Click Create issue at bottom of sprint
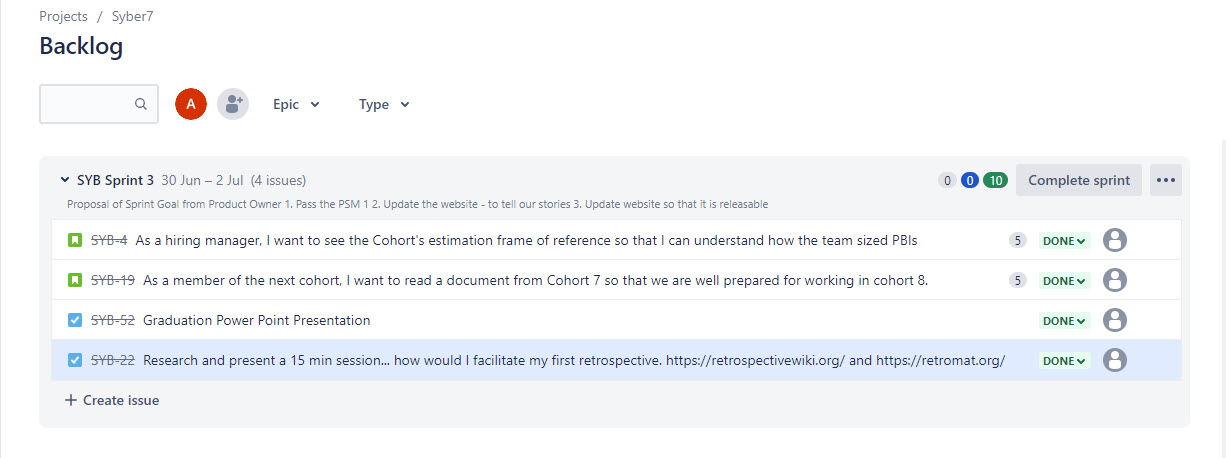This screenshot has height=458, width=1226. click(112, 400)
